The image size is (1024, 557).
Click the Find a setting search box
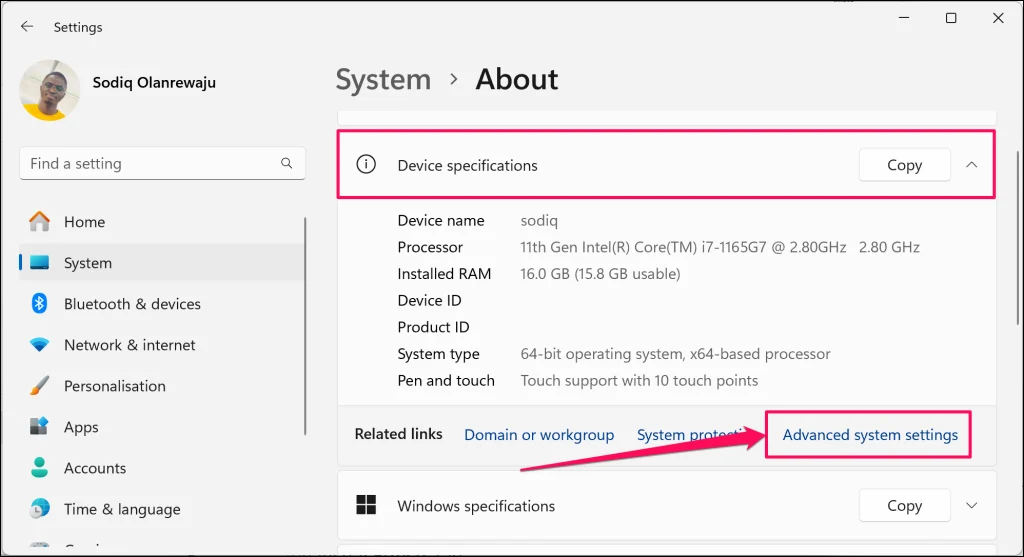point(150,164)
